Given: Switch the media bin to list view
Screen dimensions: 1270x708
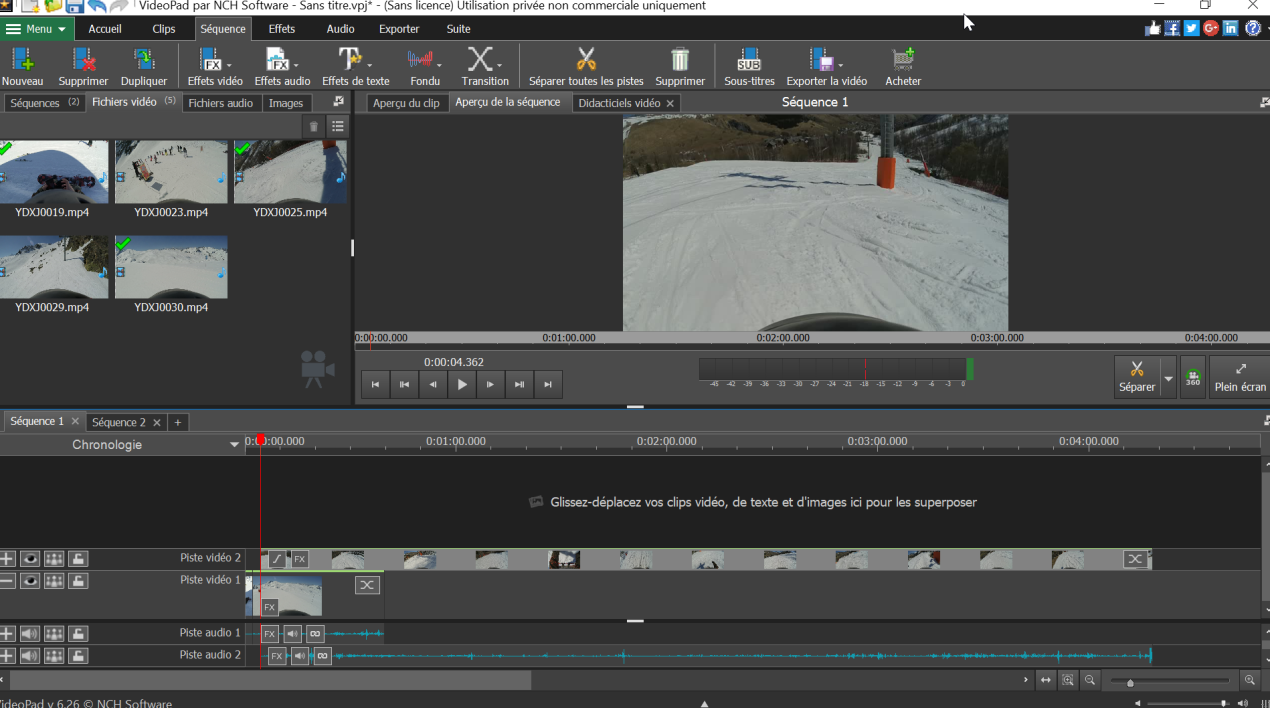Looking at the screenshot, I should [338, 126].
